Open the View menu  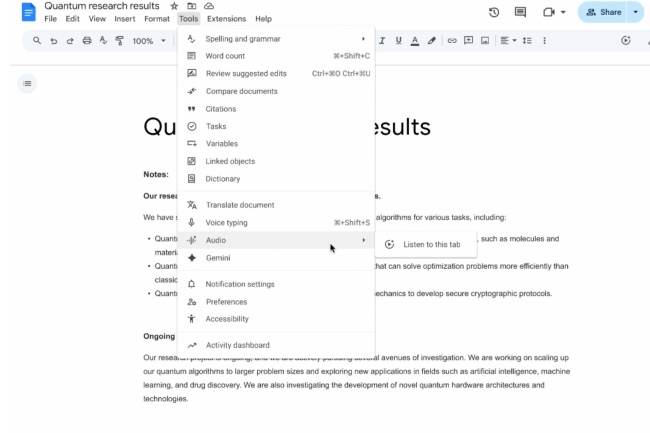point(97,19)
